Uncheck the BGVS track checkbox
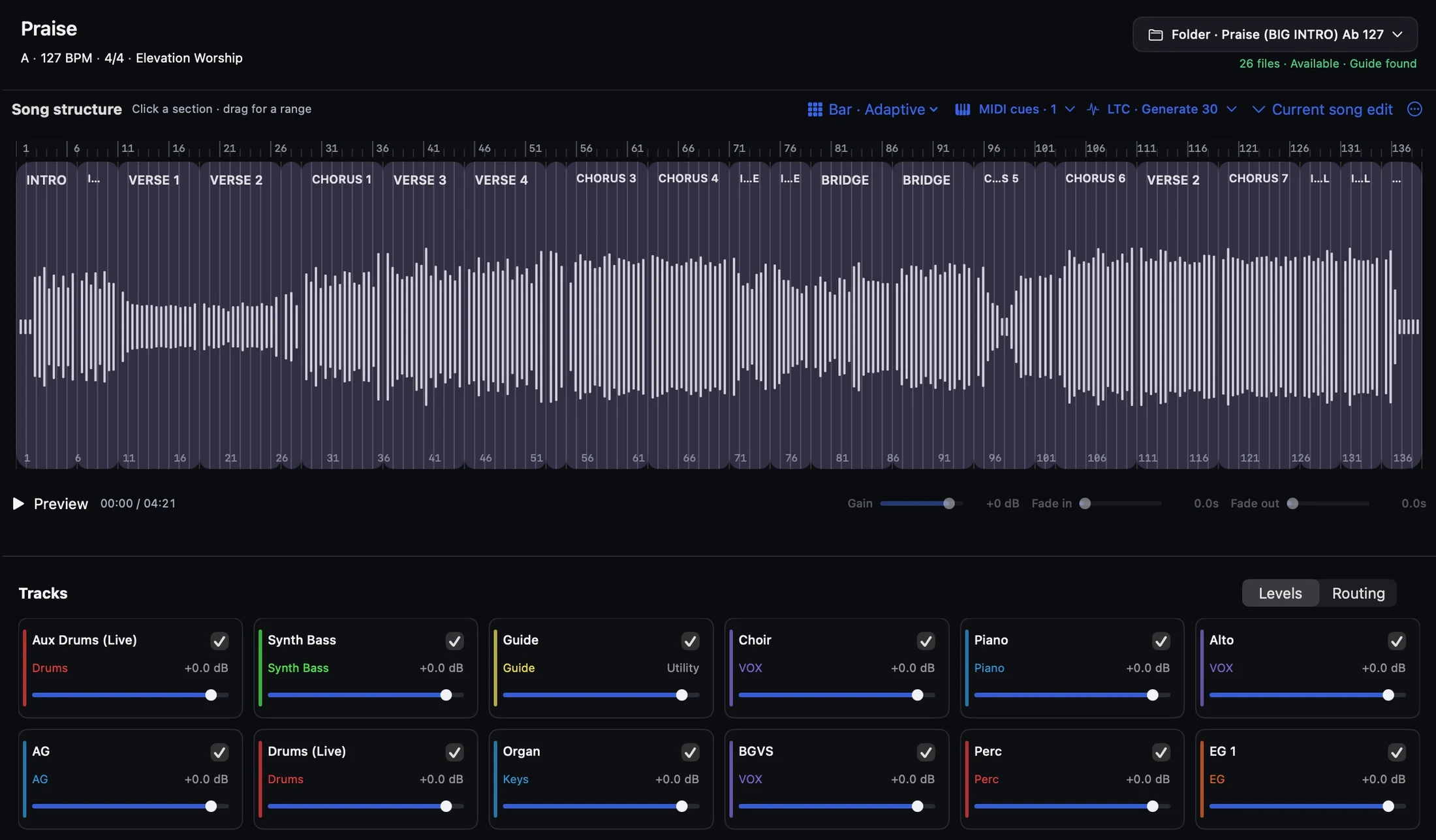 click(x=926, y=752)
